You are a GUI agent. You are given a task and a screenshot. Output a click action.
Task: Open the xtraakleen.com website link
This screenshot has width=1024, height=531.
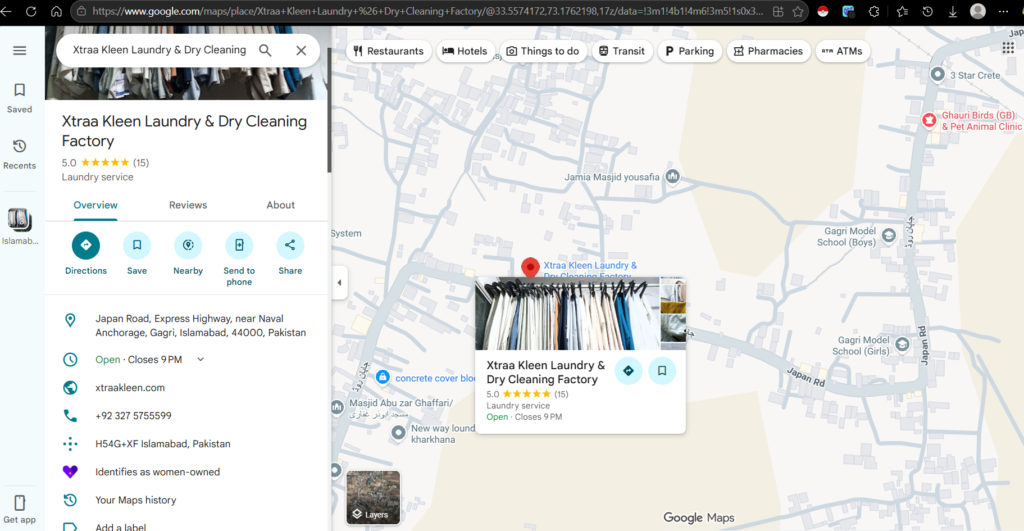[130, 387]
